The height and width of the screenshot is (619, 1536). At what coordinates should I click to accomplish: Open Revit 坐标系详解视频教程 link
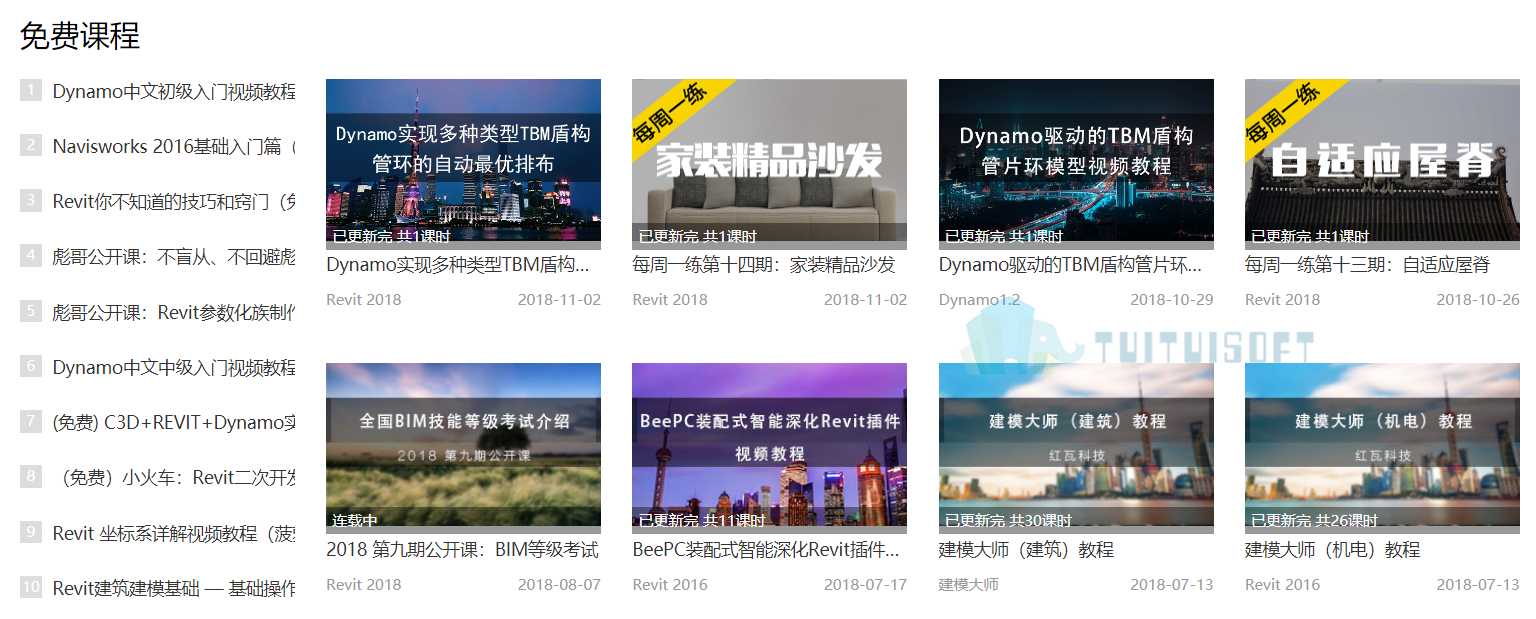[174, 534]
